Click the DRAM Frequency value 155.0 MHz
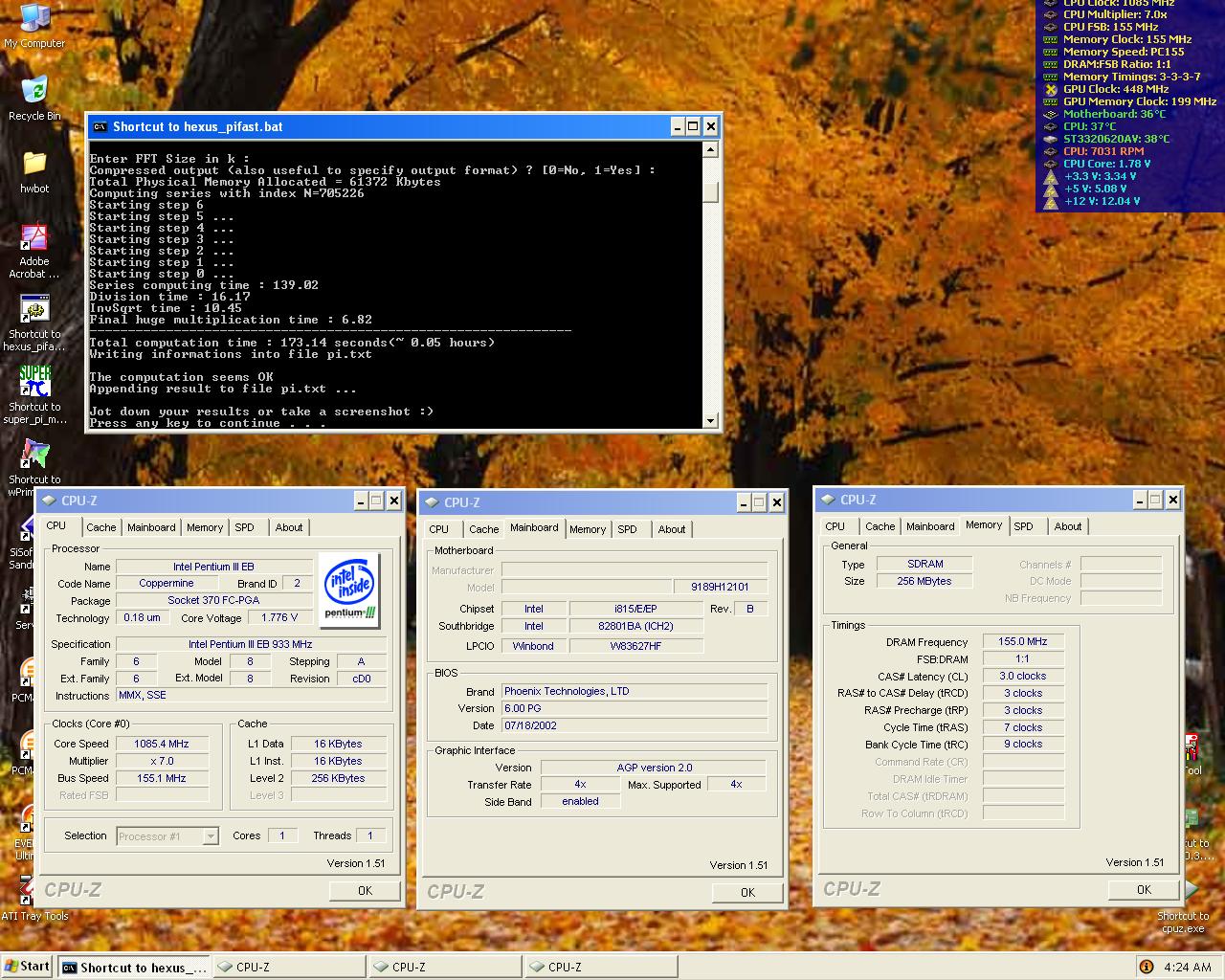 click(x=1023, y=642)
